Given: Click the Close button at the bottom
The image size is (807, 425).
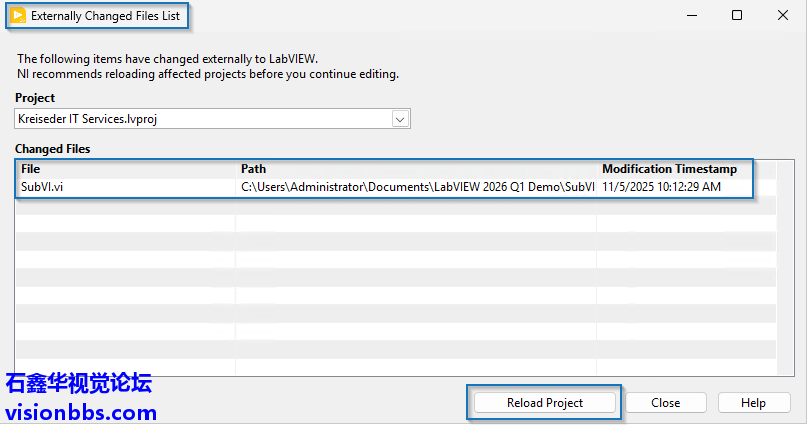Looking at the screenshot, I should pyautogui.click(x=665, y=403).
